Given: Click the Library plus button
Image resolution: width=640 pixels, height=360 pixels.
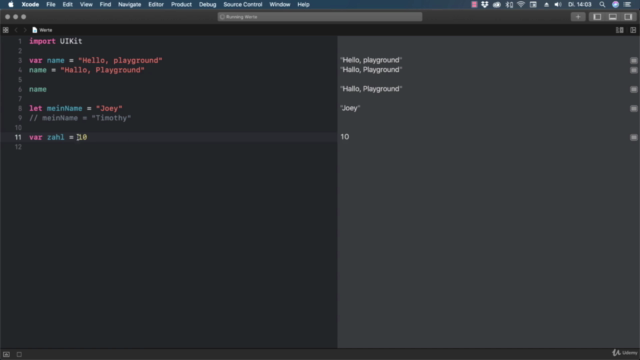Looking at the screenshot, I should pos(578,17).
